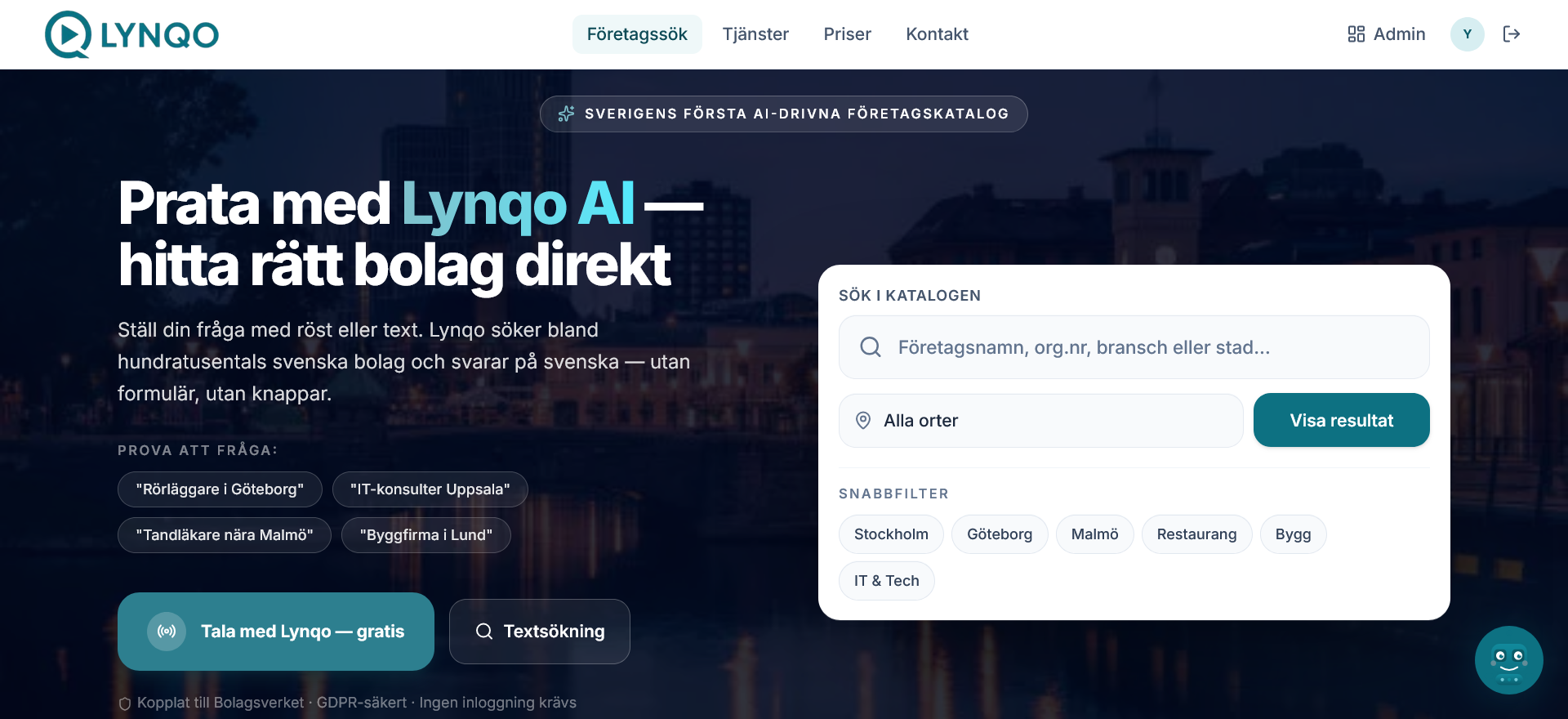
Task: Open the Tjänster menu item
Action: (755, 34)
